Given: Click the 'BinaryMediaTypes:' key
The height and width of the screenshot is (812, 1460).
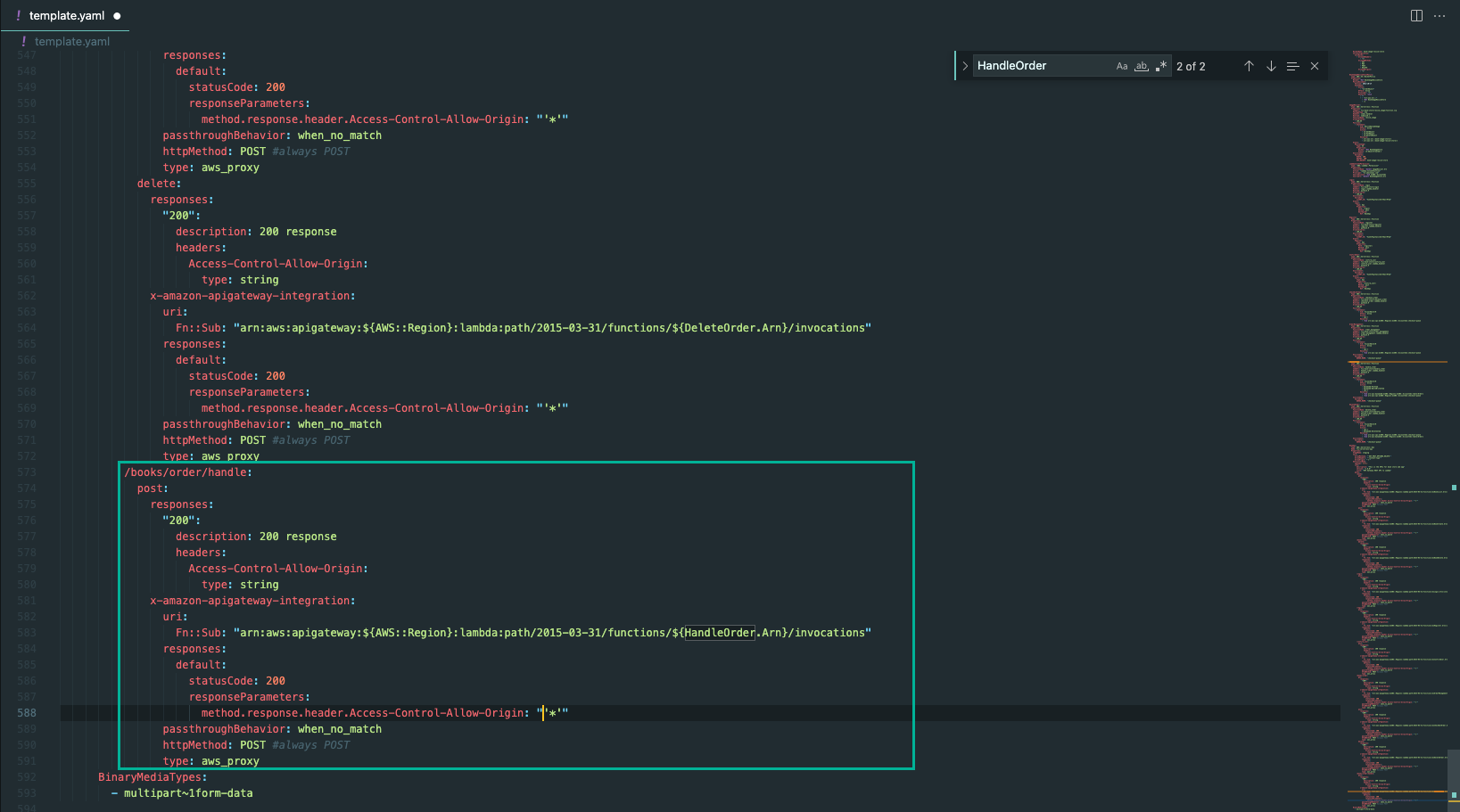Looking at the screenshot, I should coord(153,777).
